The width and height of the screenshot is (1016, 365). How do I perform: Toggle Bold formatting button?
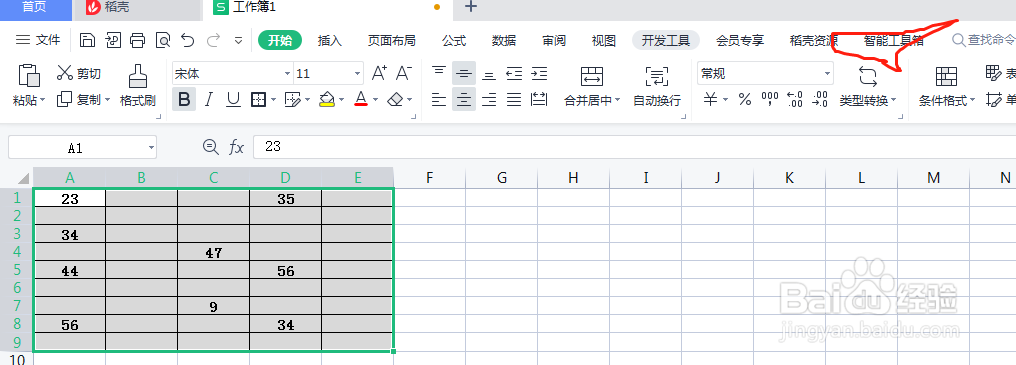click(x=184, y=100)
